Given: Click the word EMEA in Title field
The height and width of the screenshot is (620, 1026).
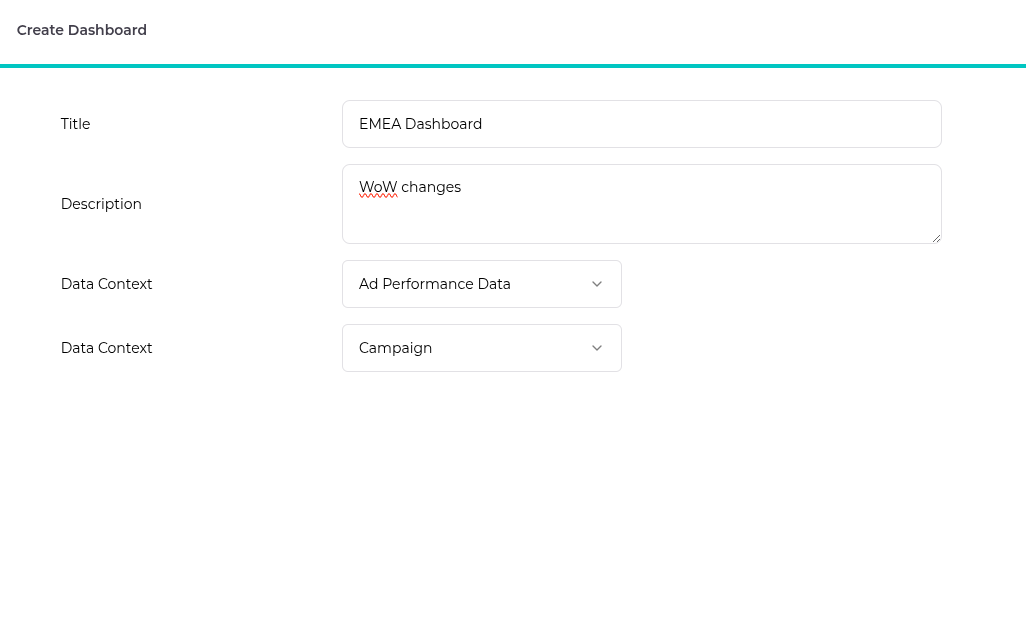Looking at the screenshot, I should [380, 124].
